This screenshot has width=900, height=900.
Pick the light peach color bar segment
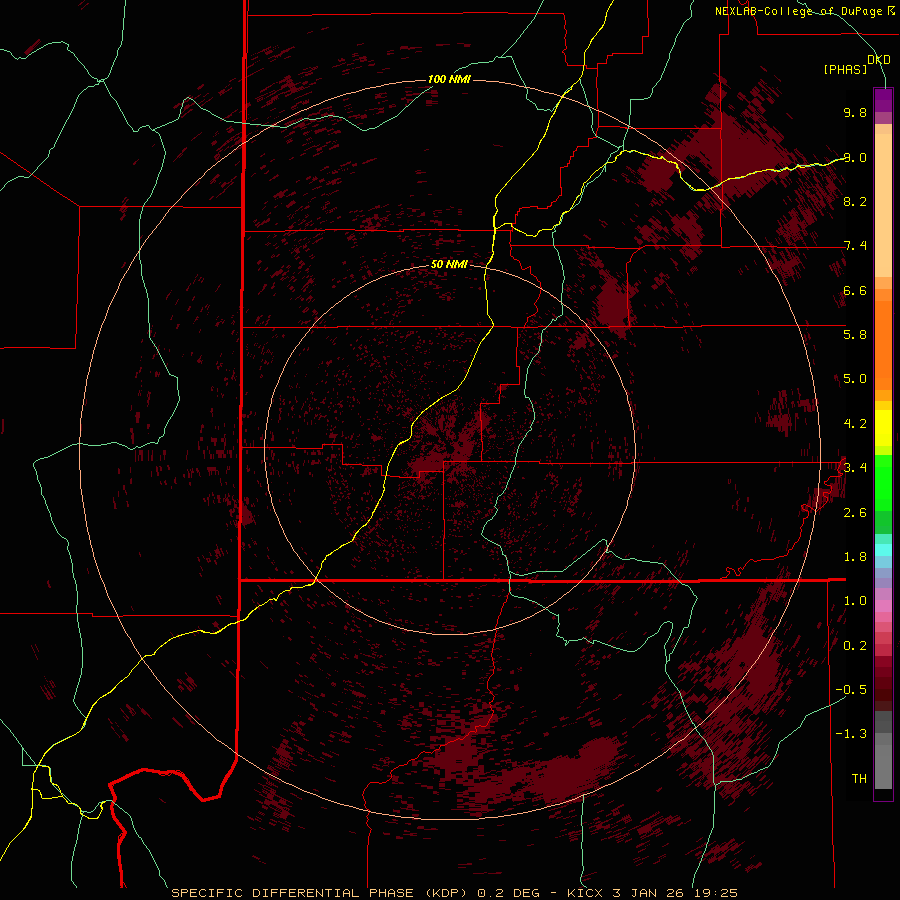coord(883,205)
